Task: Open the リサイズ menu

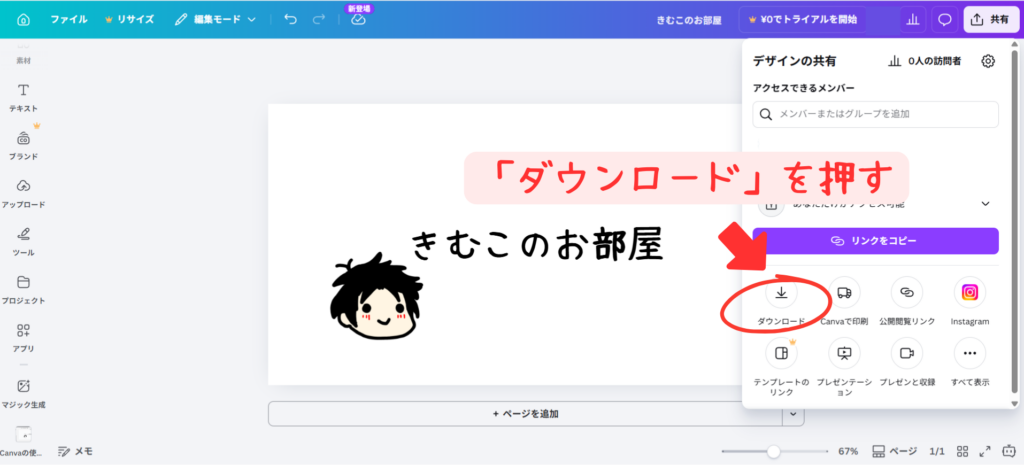Action: click(129, 20)
